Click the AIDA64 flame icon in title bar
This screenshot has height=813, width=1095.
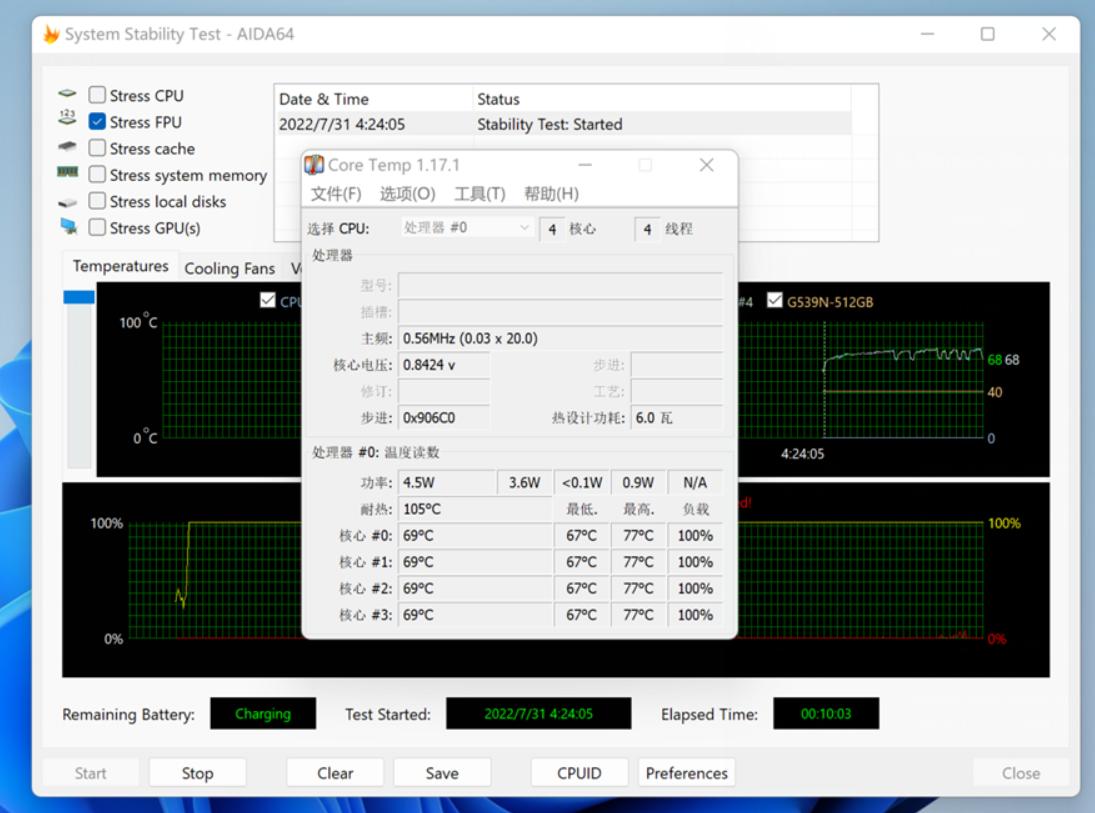50,34
